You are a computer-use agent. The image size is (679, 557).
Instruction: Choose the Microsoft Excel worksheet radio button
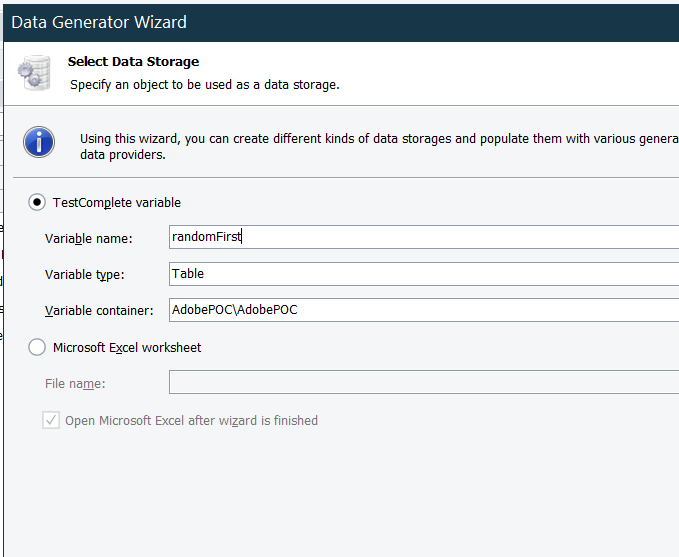tap(37, 347)
